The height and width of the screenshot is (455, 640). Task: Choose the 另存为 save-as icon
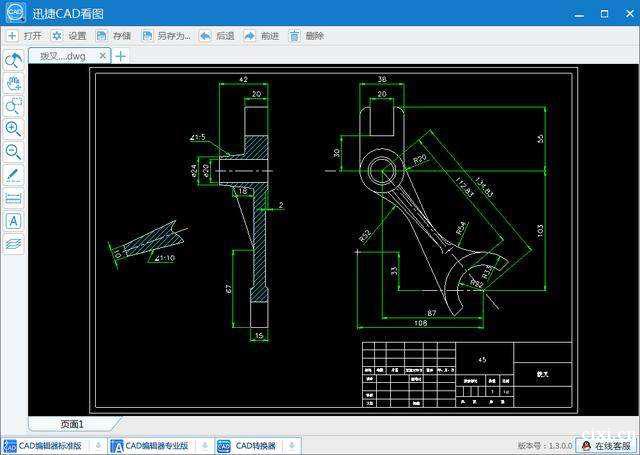point(147,36)
